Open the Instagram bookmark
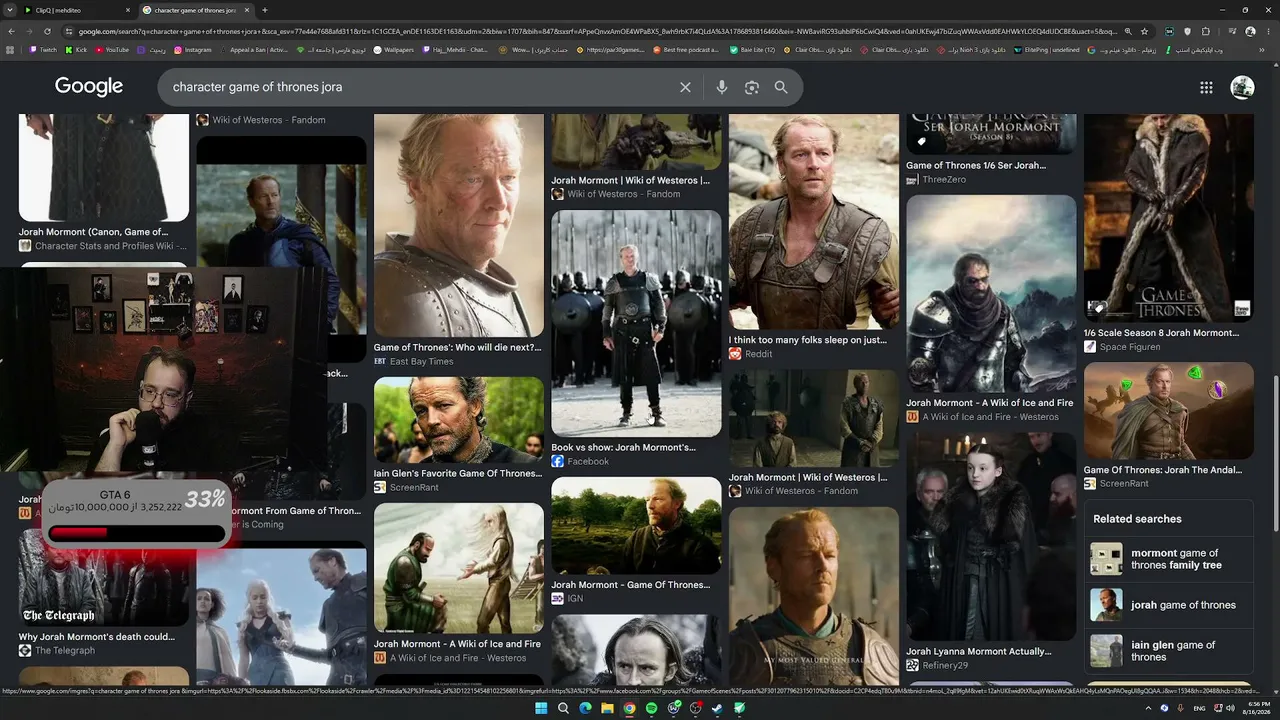 (x=193, y=49)
